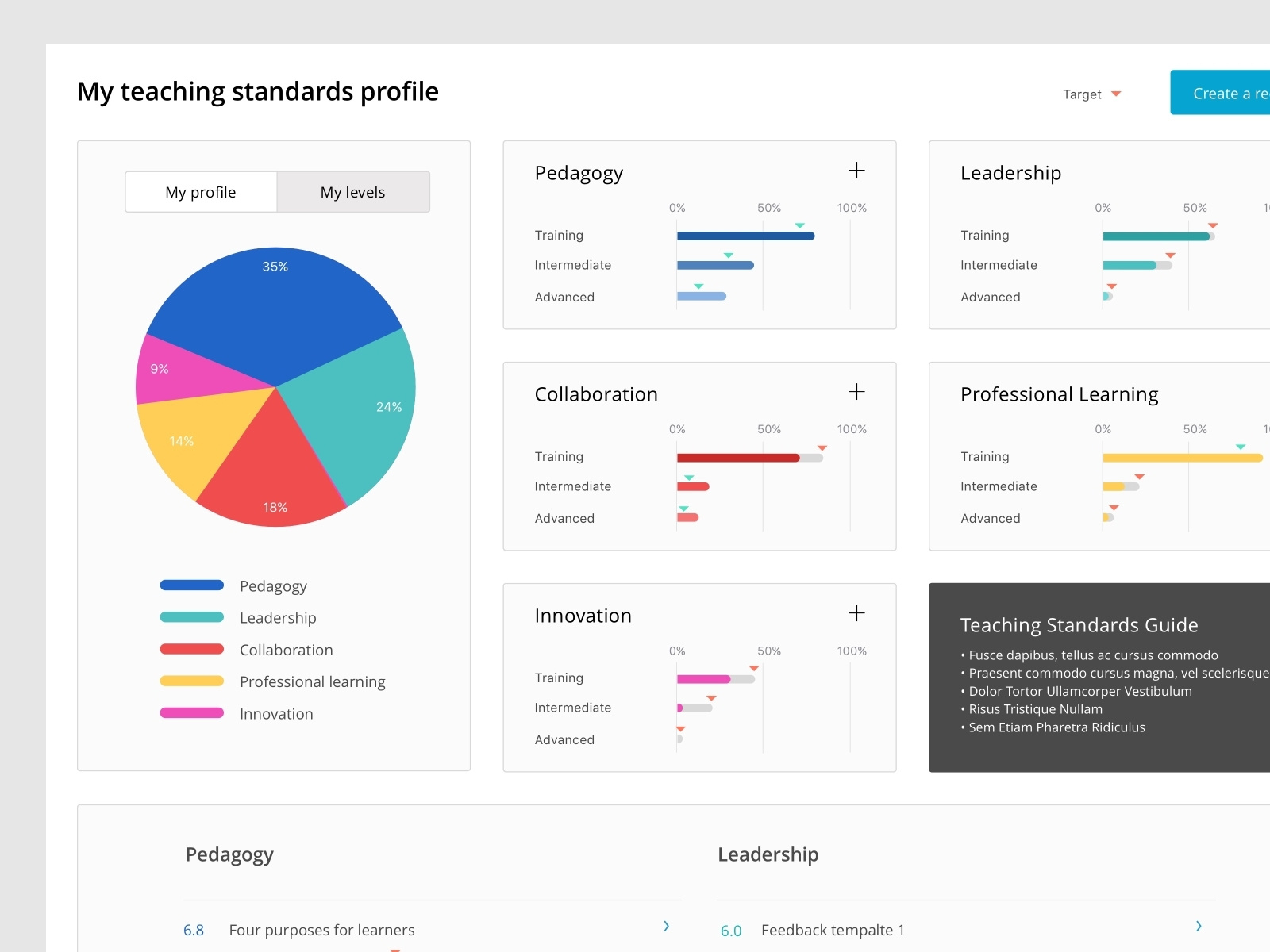Click the plus icon on the Innovation card
This screenshot has width=1270, height=952.
point(857,612)
